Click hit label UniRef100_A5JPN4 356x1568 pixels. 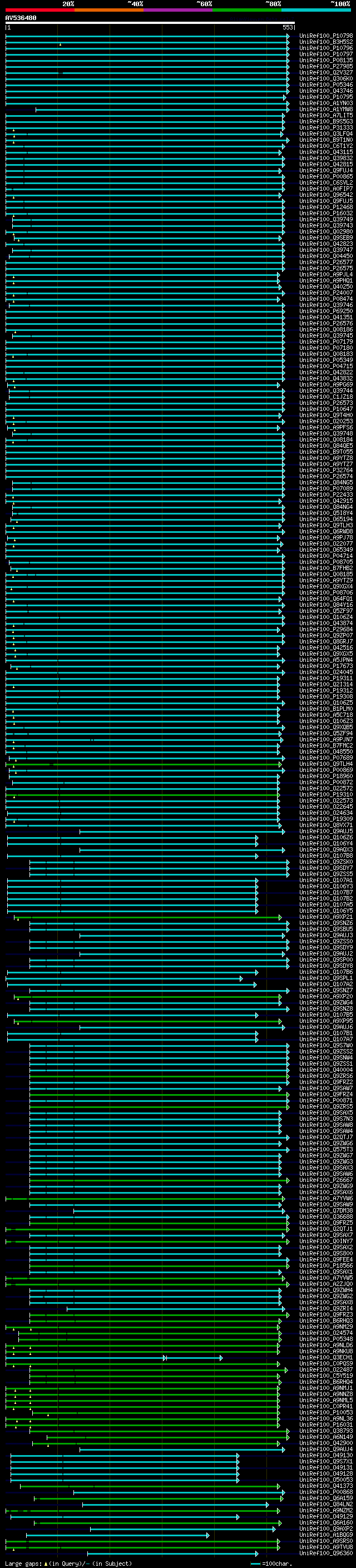click(326, 660)
